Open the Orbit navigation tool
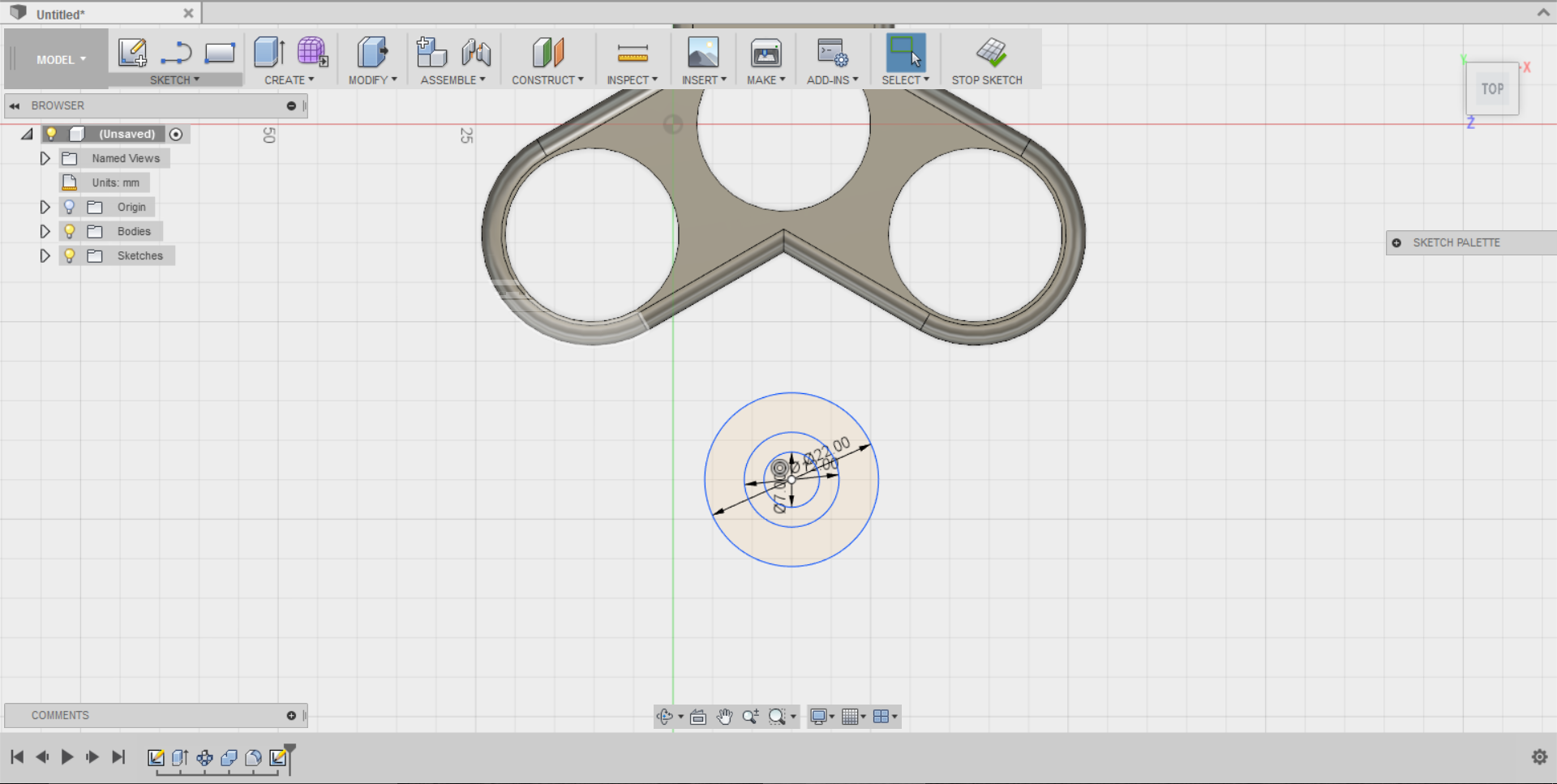This screenshot has height=784, width=1557. (x=665, y=717)
